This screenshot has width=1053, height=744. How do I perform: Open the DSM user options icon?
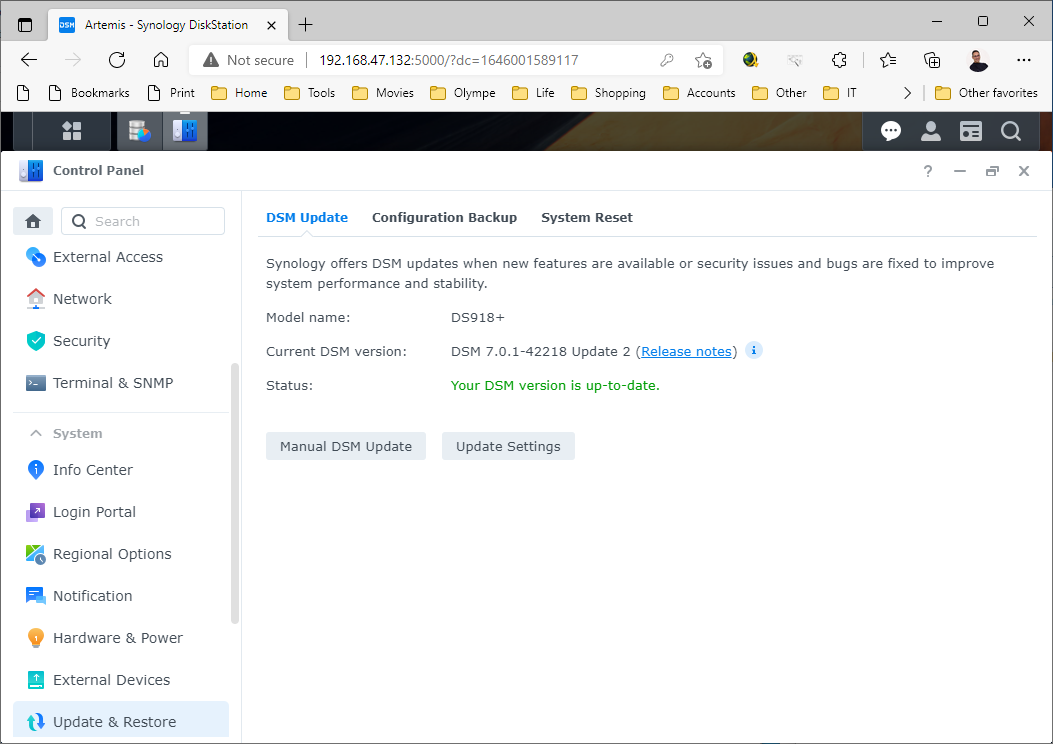tap(931, 131)
